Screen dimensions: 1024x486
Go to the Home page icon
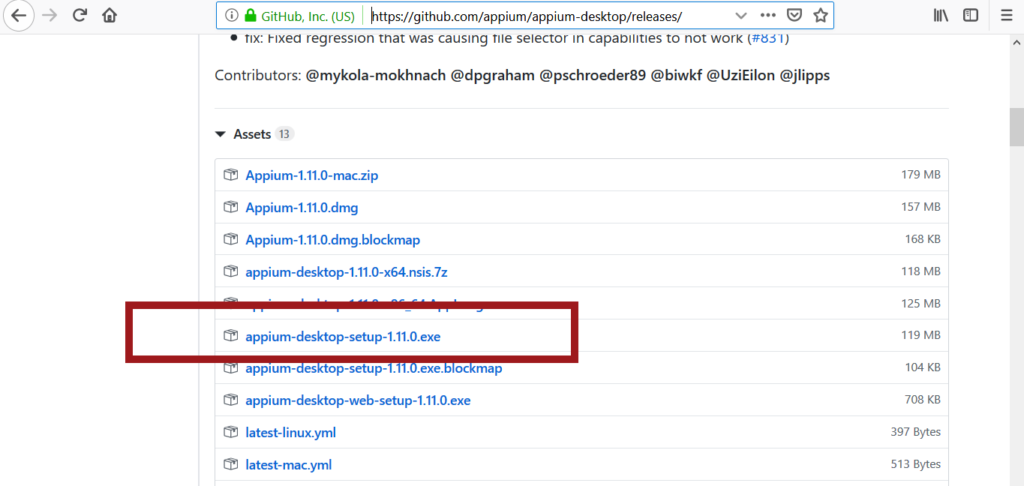pos(109,15)
